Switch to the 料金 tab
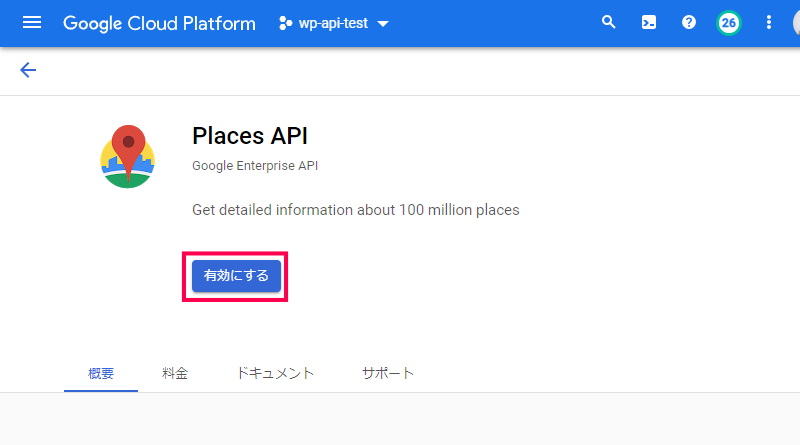The height and width of the screenshot is (445, 800). click(x=175, y=374)
